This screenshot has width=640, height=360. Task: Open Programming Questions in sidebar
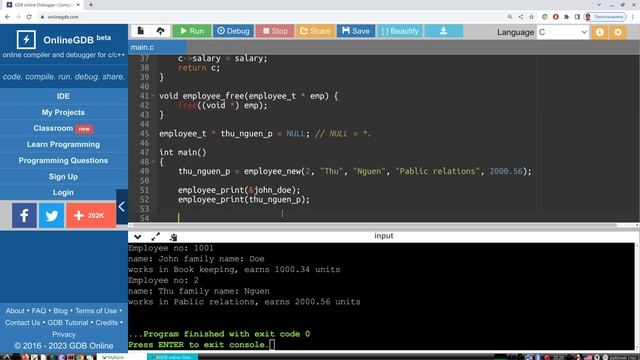coord(63,160)
